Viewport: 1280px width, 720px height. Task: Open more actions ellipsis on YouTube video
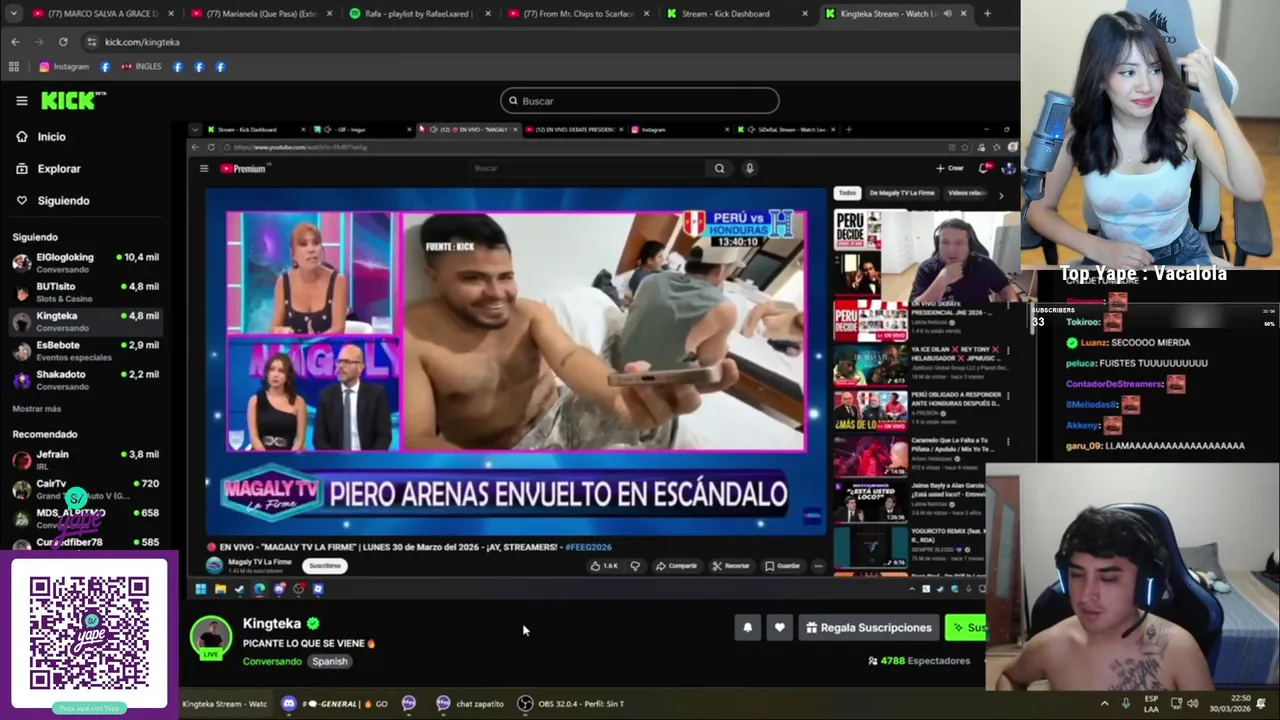coord(818,566)
